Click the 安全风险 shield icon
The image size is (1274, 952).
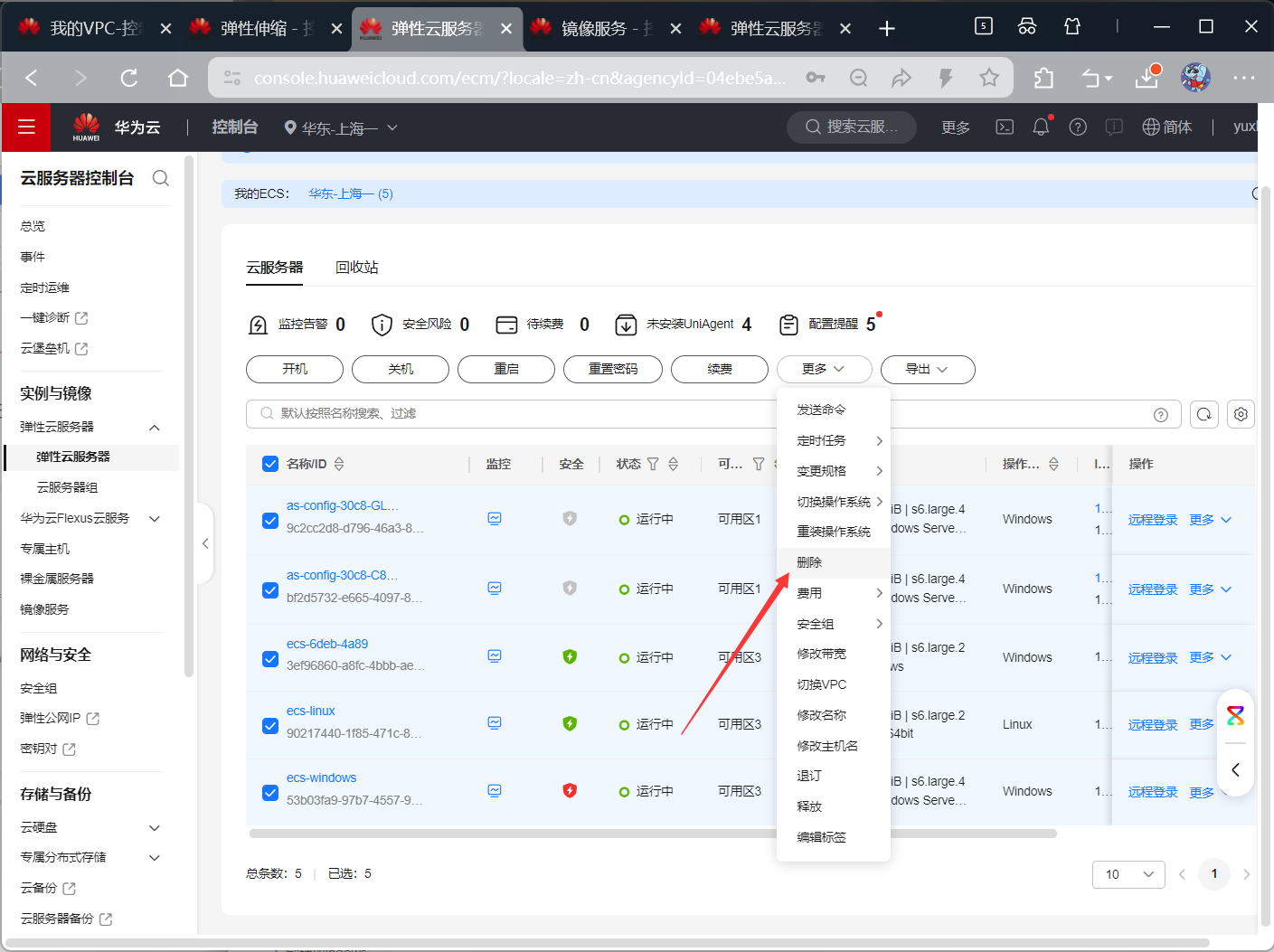(x=382, y=325)
